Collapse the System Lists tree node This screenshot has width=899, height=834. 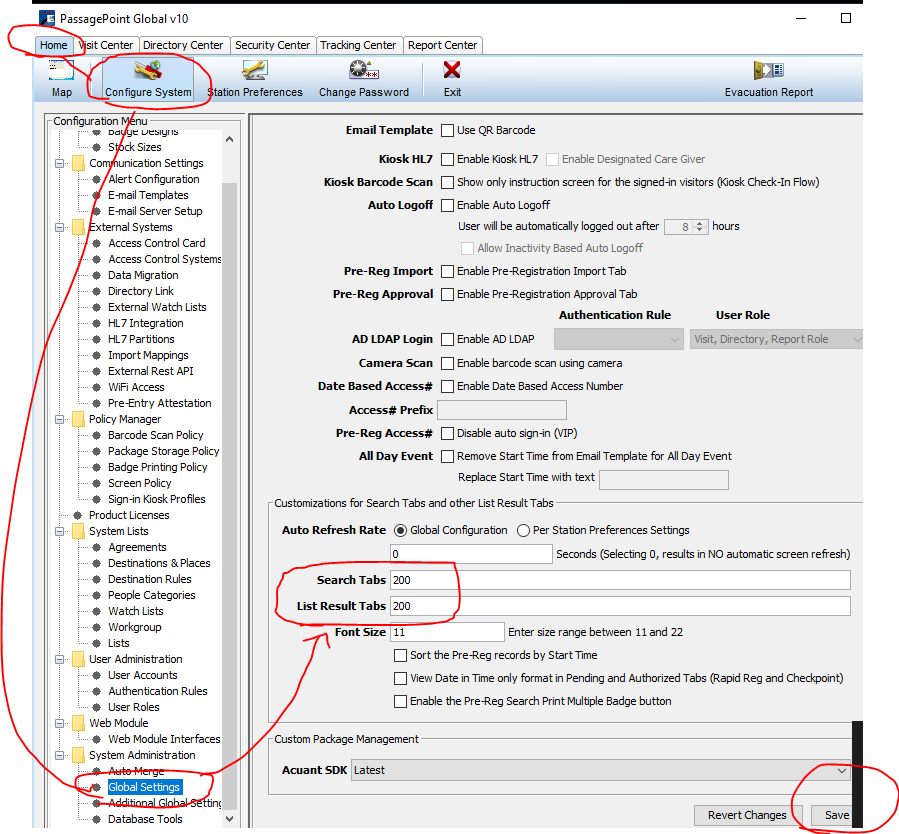59,531
